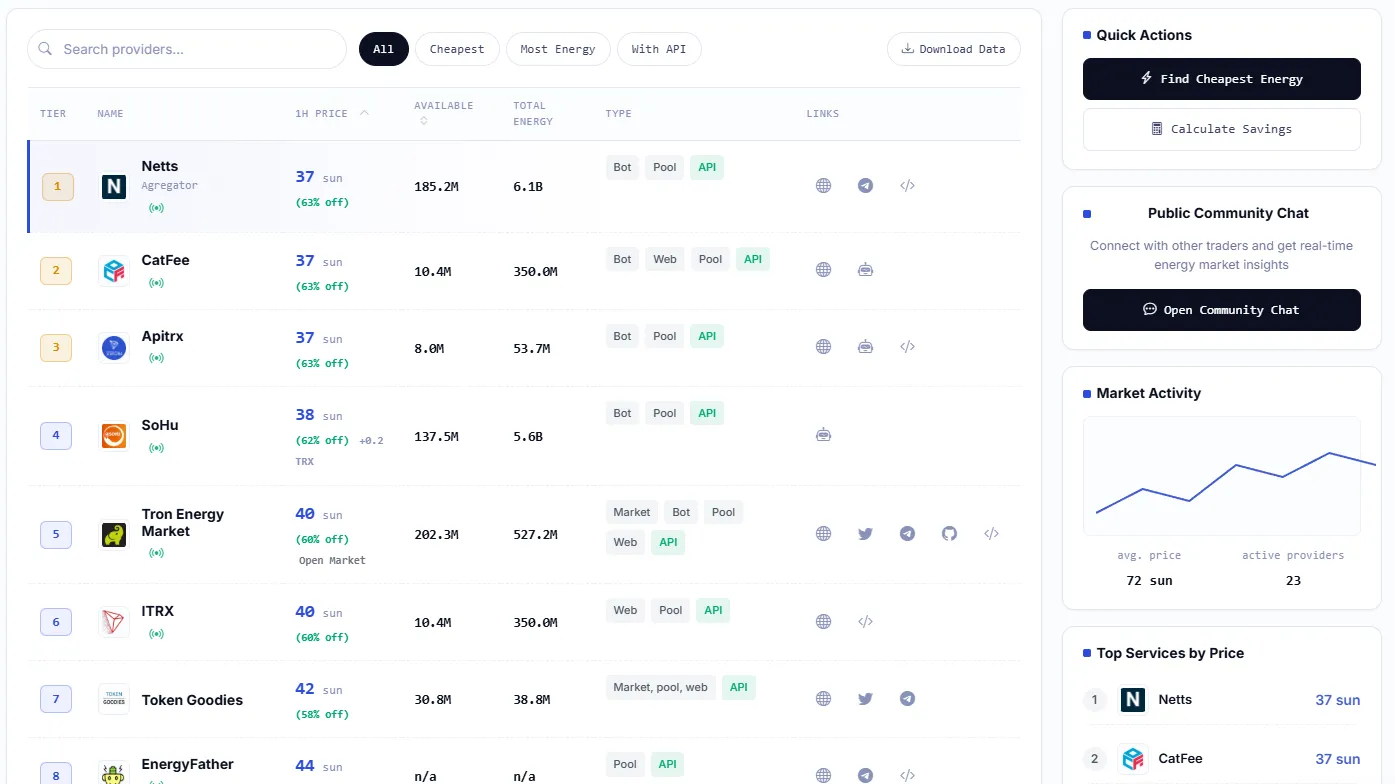Screen dimensions: 1395x784
Task: Click the Download Data button
Action: 954,49
